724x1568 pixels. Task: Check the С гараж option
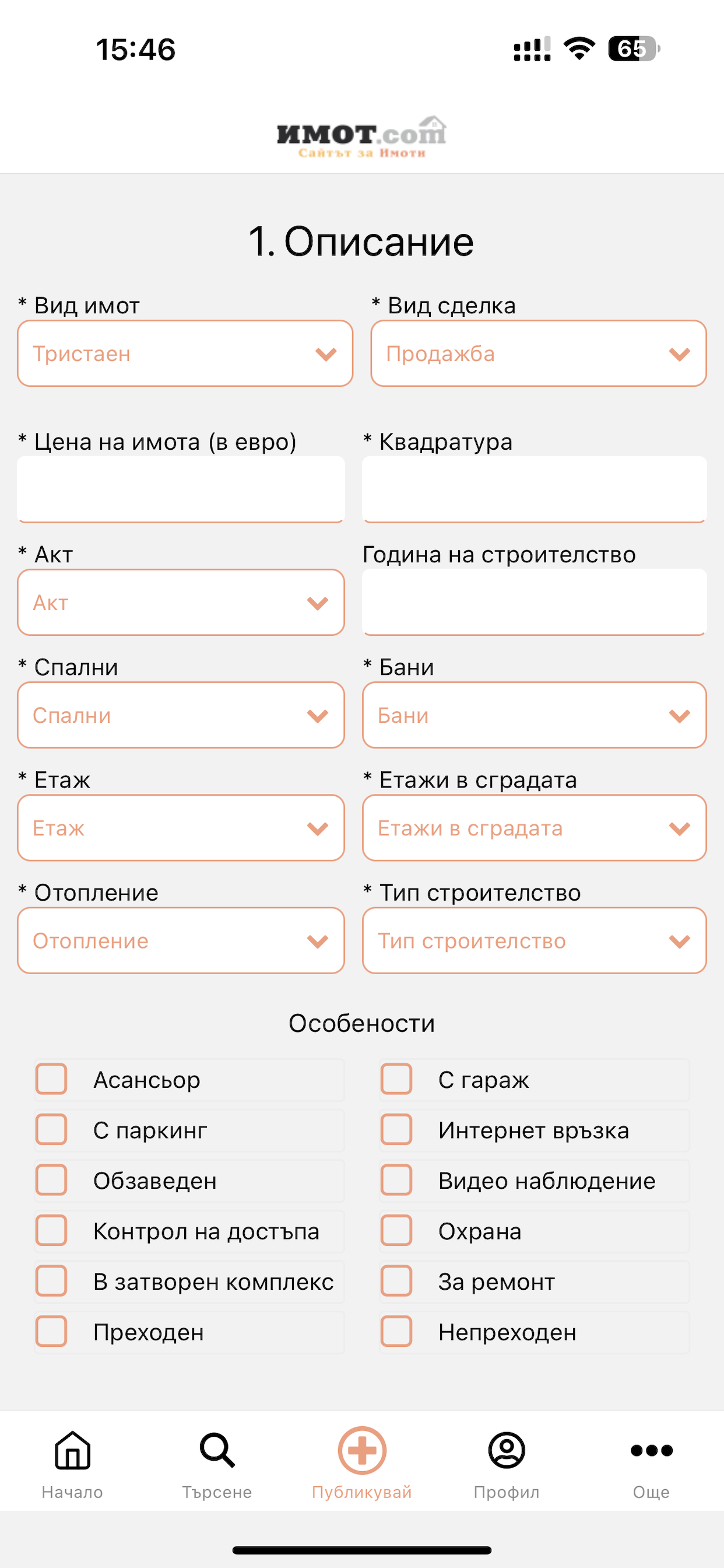point(396,1079)
